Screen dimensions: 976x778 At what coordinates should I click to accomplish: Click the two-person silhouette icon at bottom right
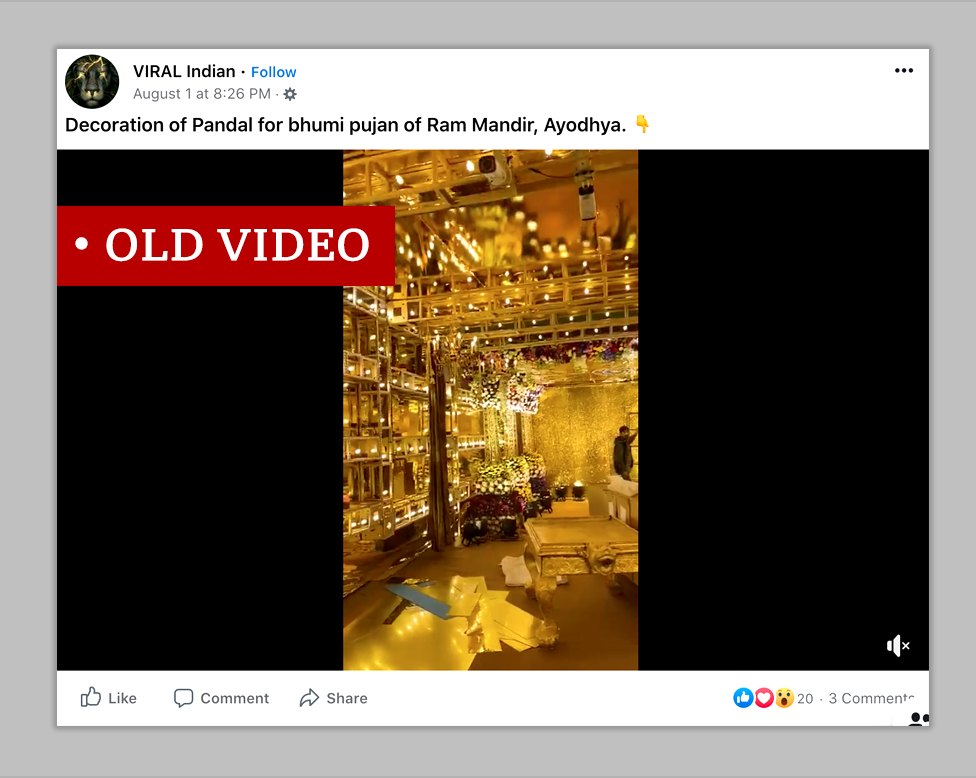point(920,719)
